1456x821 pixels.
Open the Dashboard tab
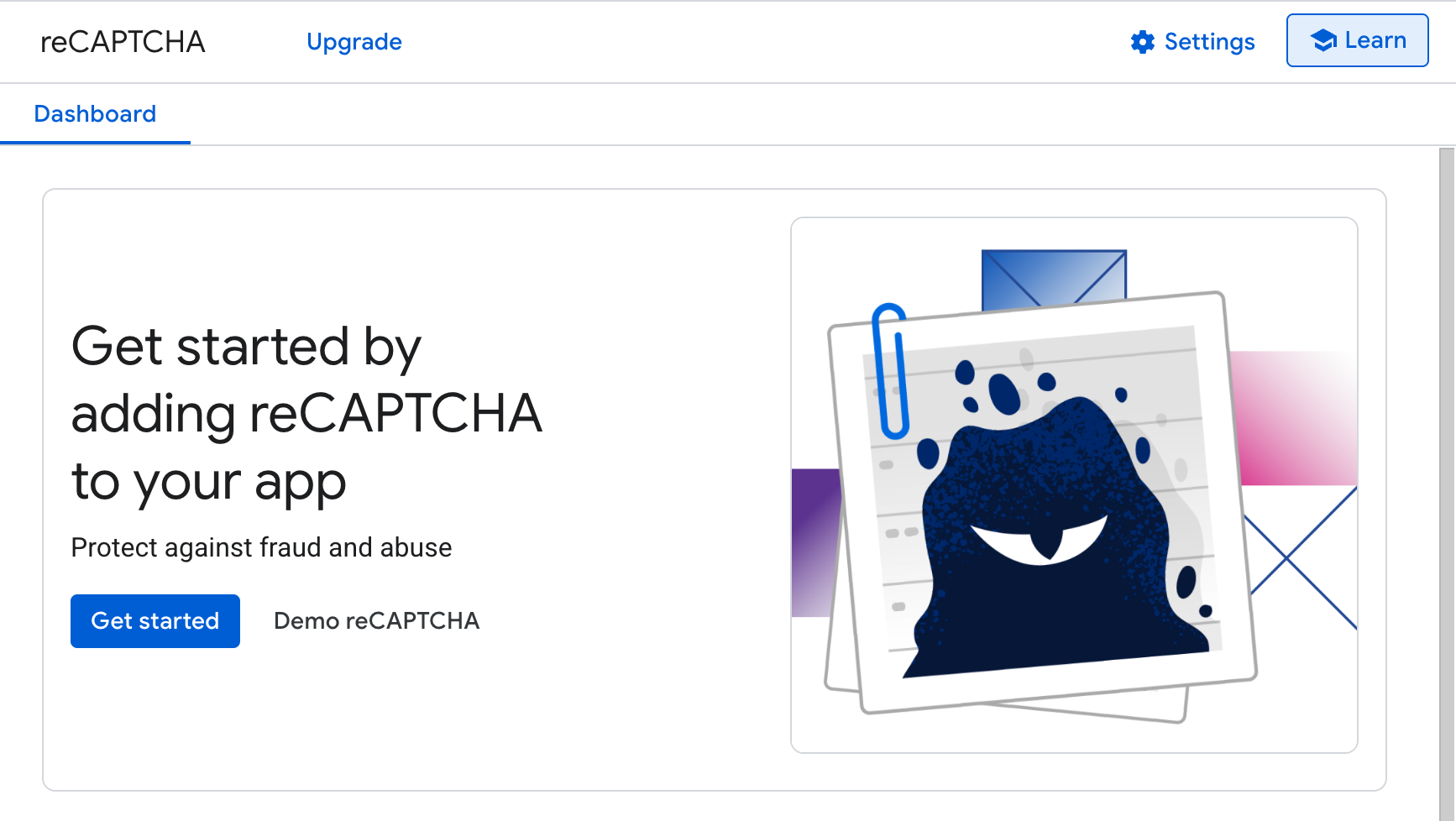coord(95,114)
